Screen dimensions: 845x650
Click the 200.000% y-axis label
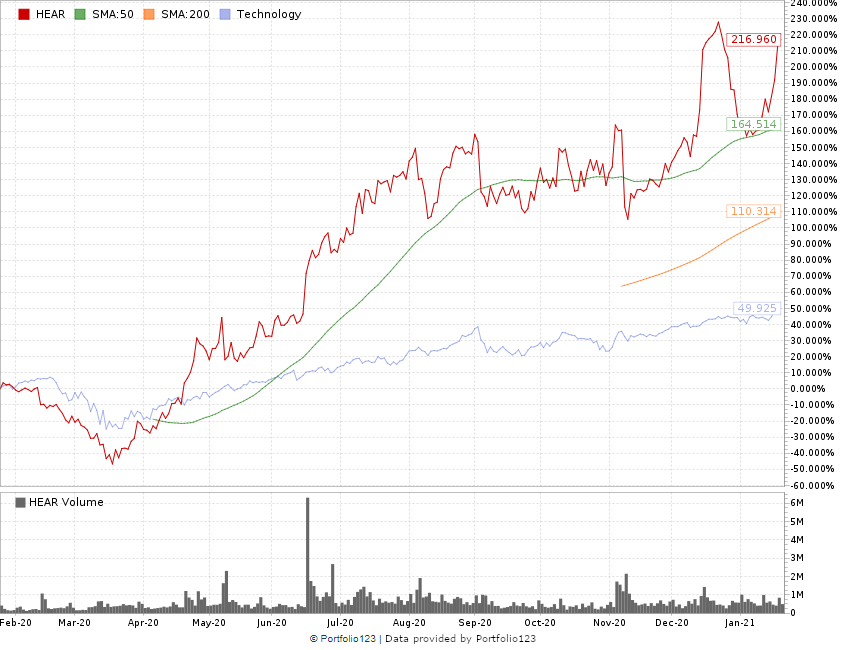pos(813,67)
